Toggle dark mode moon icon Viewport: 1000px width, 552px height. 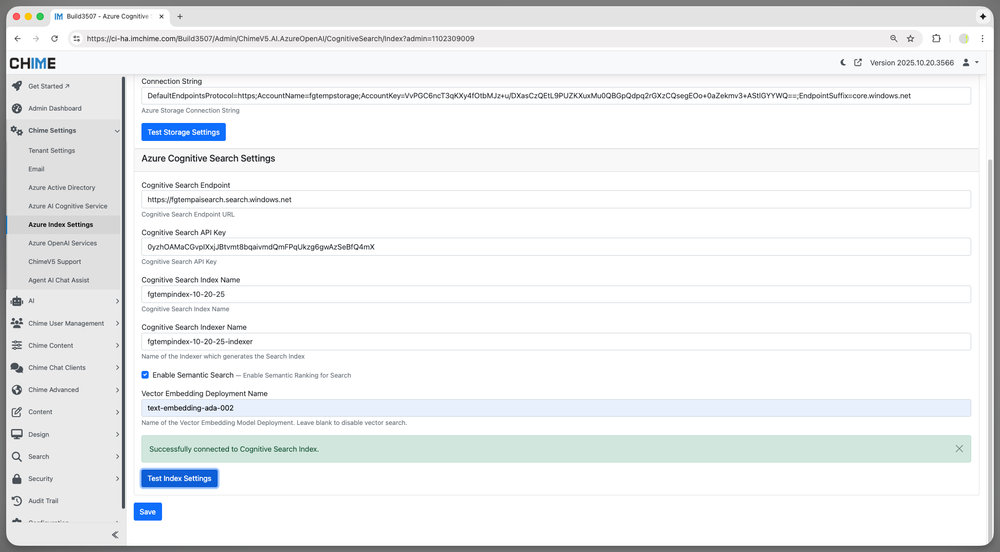tap(842, 62)
